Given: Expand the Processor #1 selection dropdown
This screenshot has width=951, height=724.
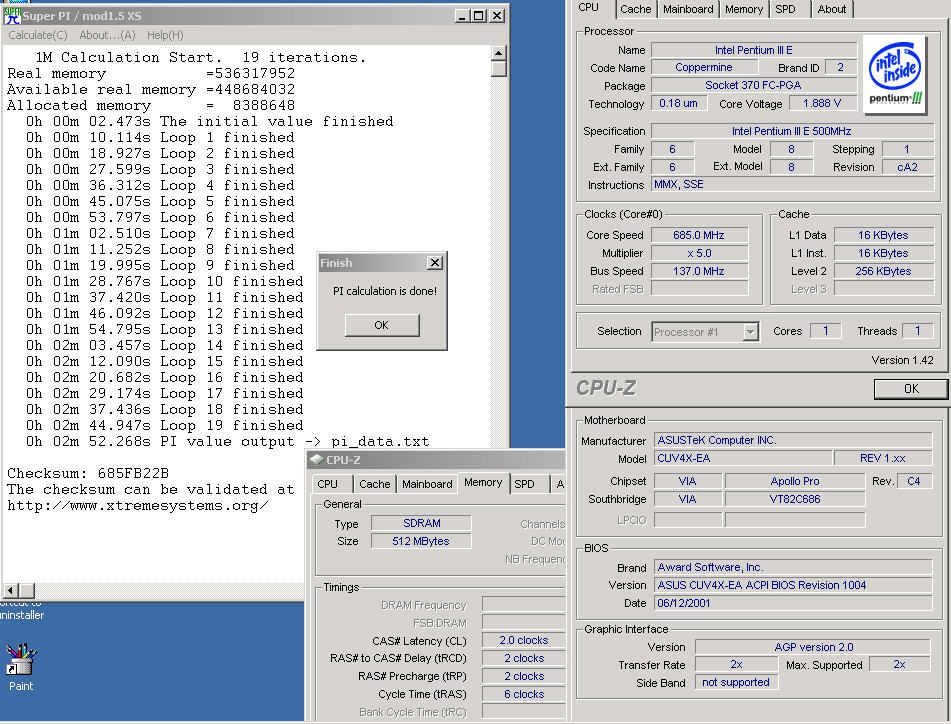Looking at the screenshot, I should [751, 332].
